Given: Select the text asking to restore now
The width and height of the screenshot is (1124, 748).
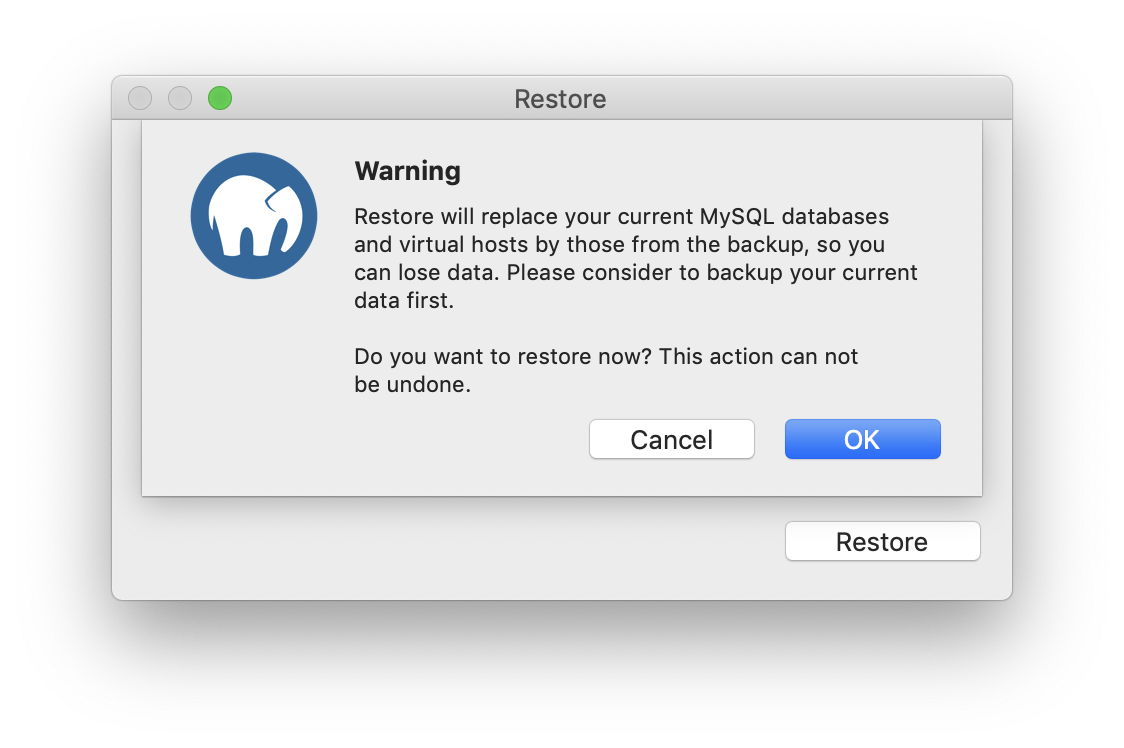Looking at the screenshot, I should pyautogui.click(x=605, y=370).
